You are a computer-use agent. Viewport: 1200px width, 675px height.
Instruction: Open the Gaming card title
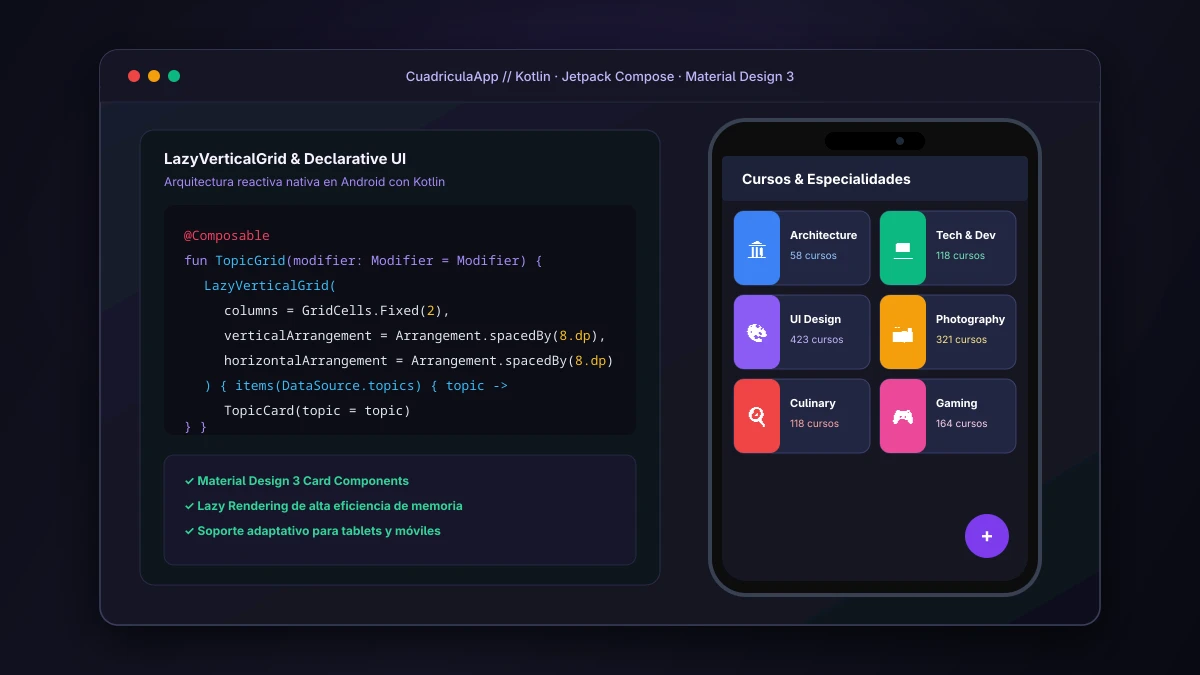956,403
